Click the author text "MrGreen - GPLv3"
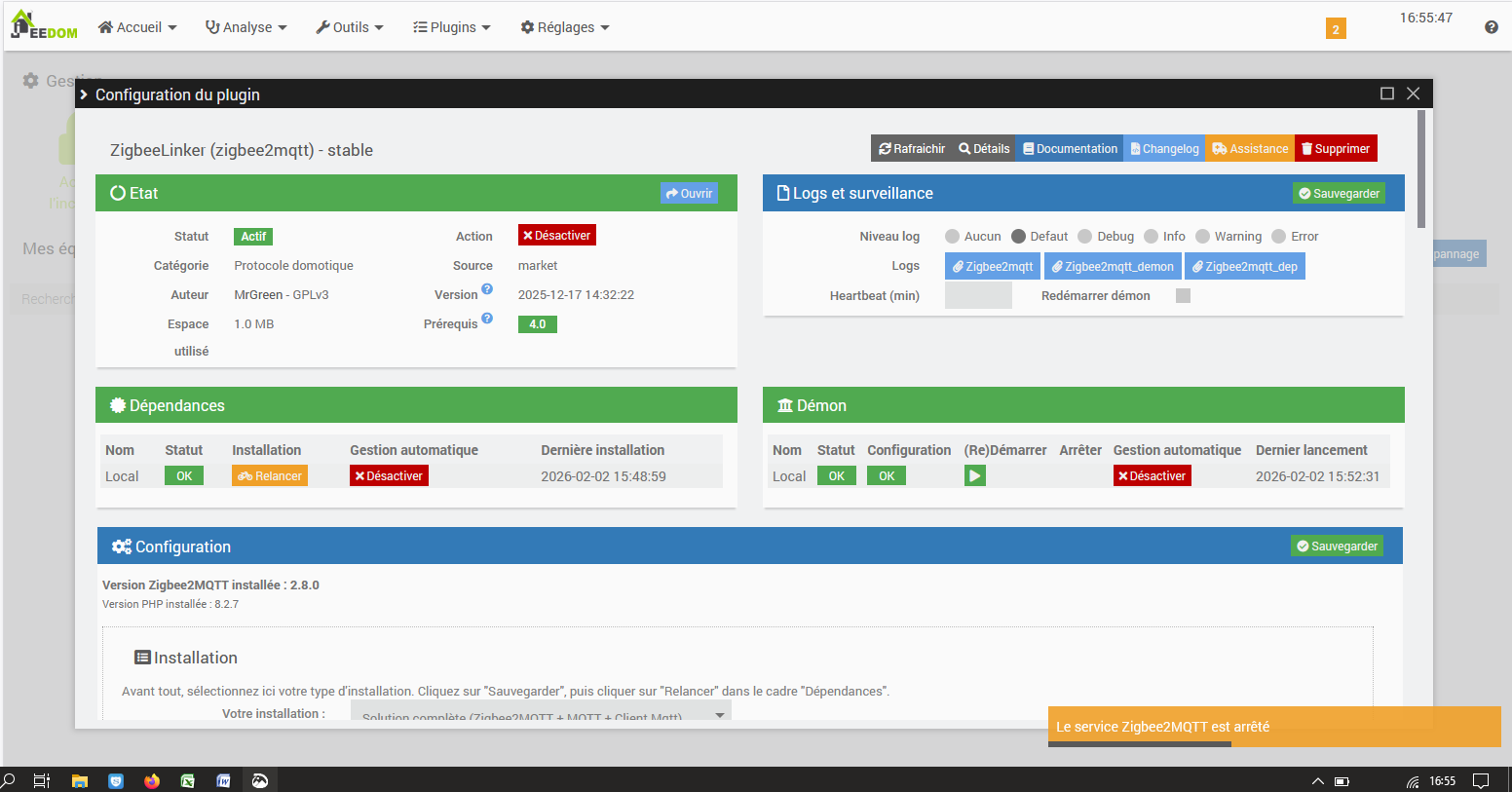This screenshot has height=792, width=1512. [282, 295]
